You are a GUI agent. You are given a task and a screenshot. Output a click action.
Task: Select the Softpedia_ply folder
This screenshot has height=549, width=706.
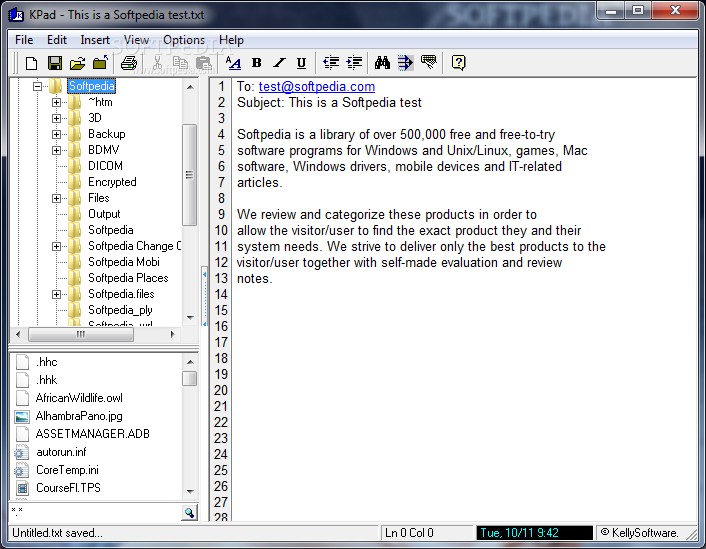tap(120, 310)
